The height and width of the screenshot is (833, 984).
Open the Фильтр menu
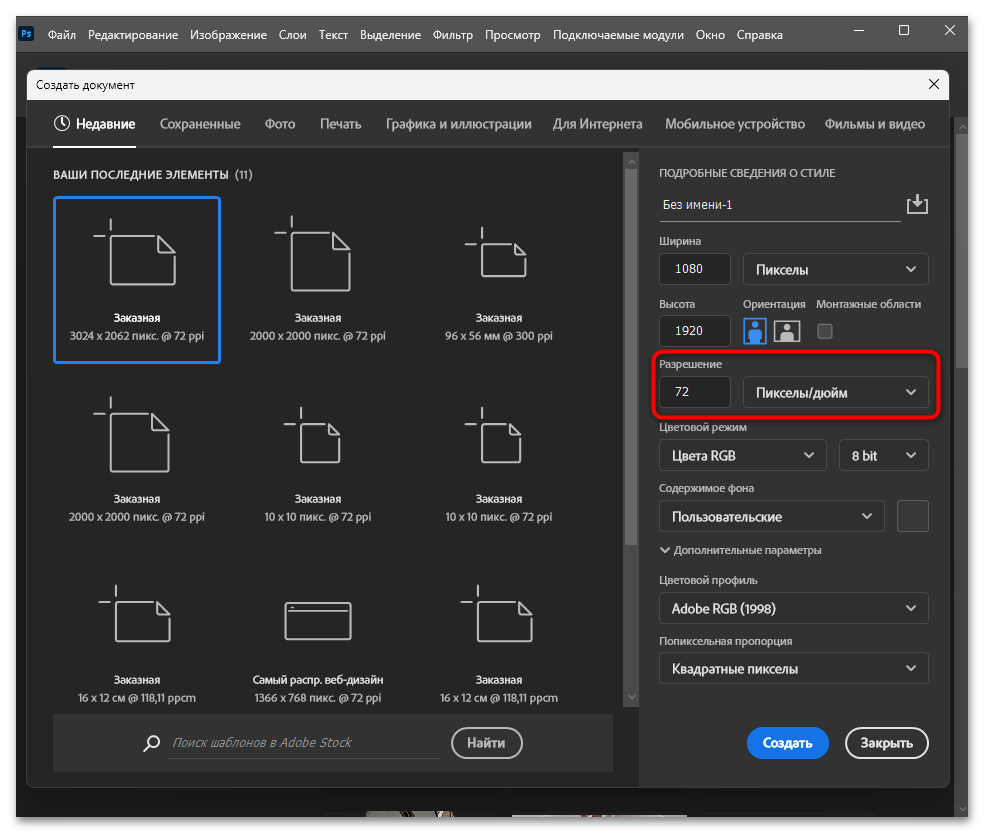point(452,35)
